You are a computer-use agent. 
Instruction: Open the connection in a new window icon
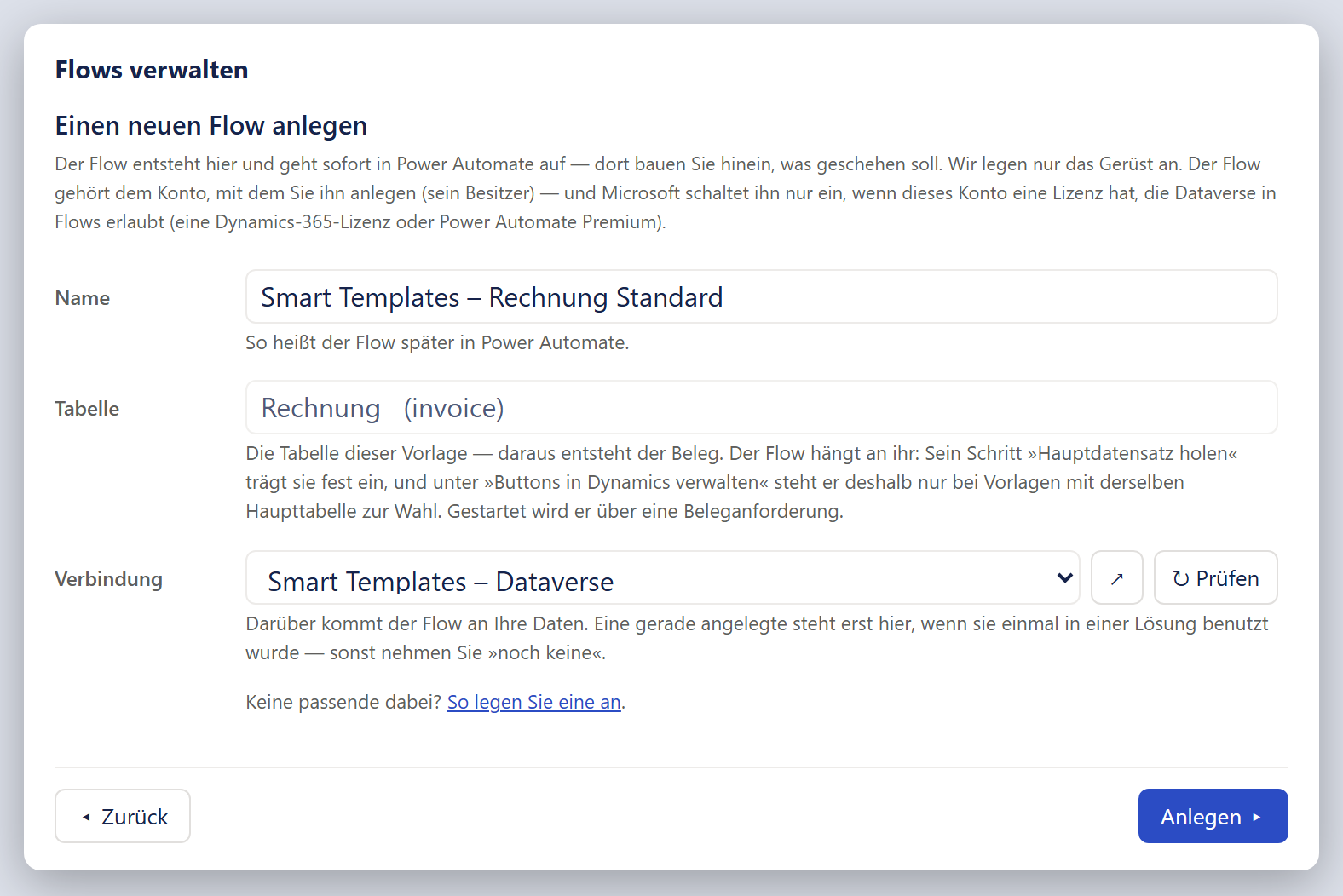1116,578
